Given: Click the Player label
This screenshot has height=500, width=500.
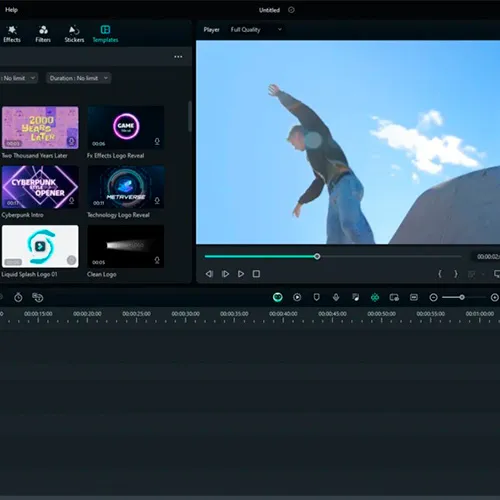Looking at the screenshot, I should (212, 30).
